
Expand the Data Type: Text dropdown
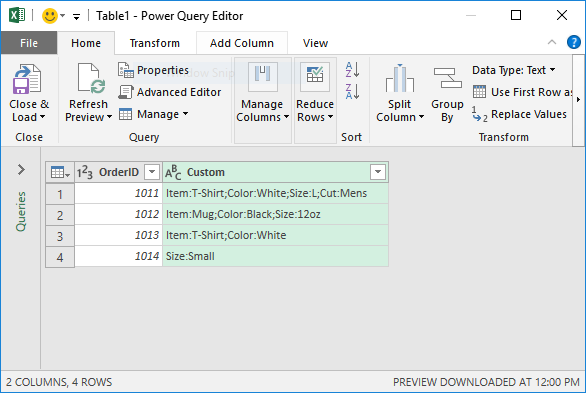pyautogui.click(x=513, y=70)
